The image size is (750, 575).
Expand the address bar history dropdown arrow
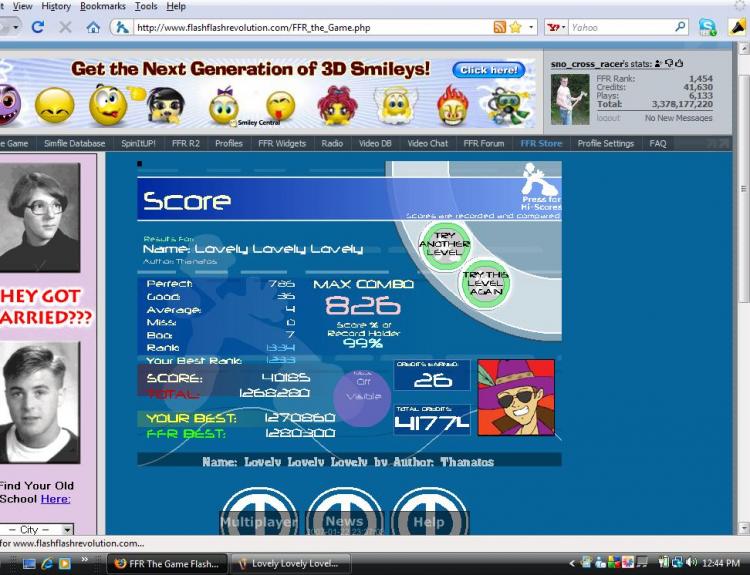(x=530, y=27)
